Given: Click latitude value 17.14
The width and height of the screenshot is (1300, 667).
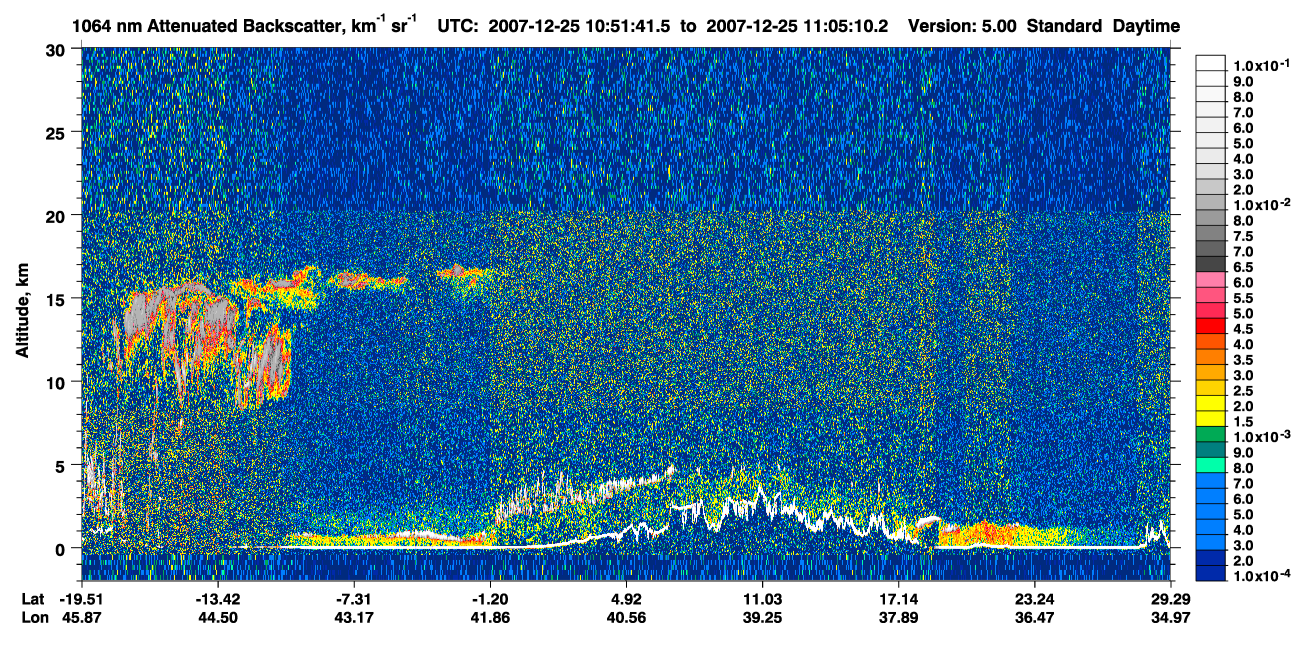Looking at the screenshot, I should coord(898,598).
